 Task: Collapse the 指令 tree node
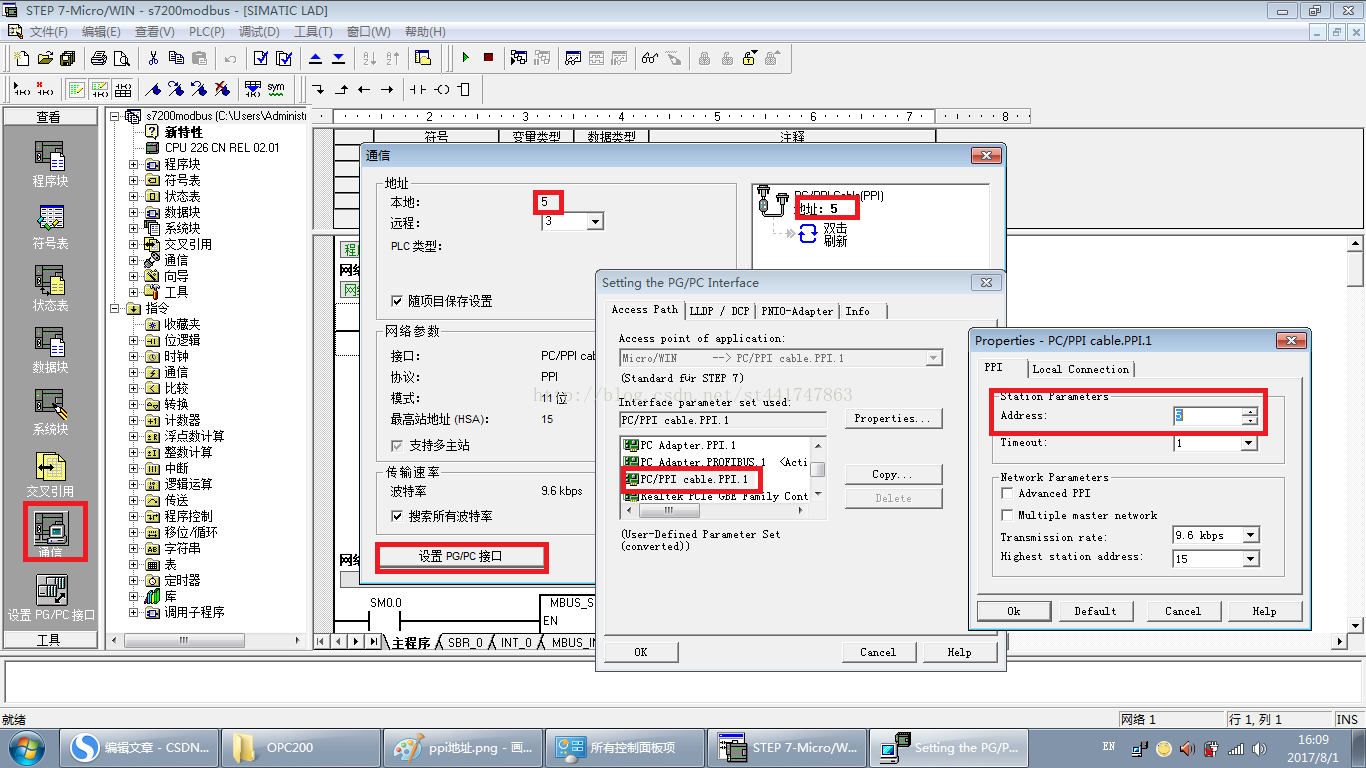point(116,308)
